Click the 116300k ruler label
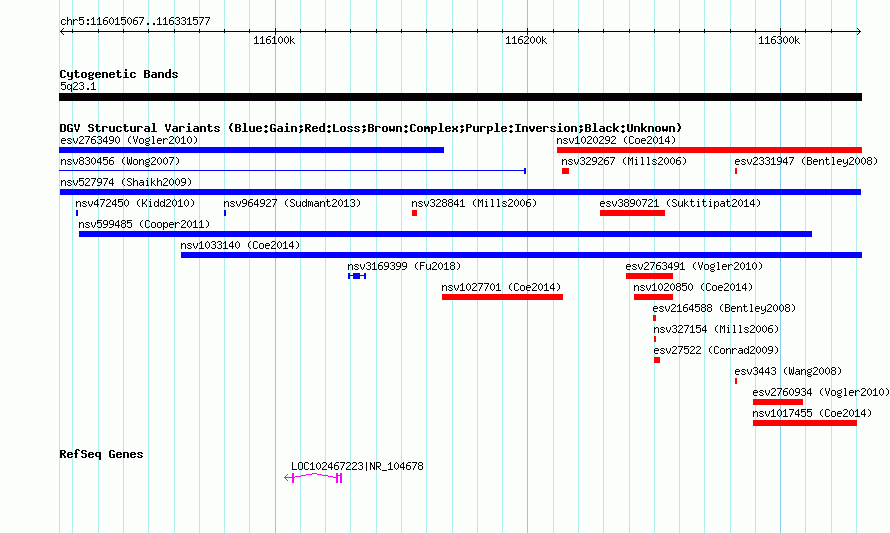Viewport: 890px width, 533px height. pyautogui.click(x=779, y=40)
